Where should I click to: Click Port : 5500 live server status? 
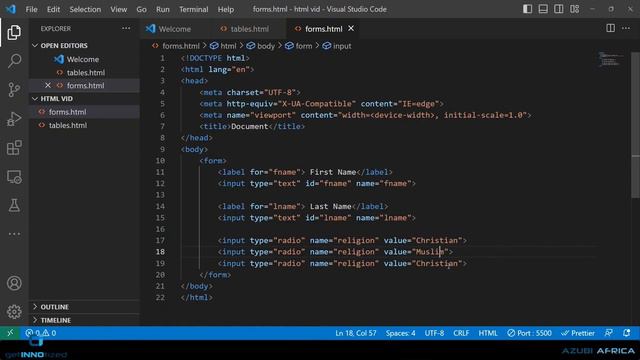(529, 333)
